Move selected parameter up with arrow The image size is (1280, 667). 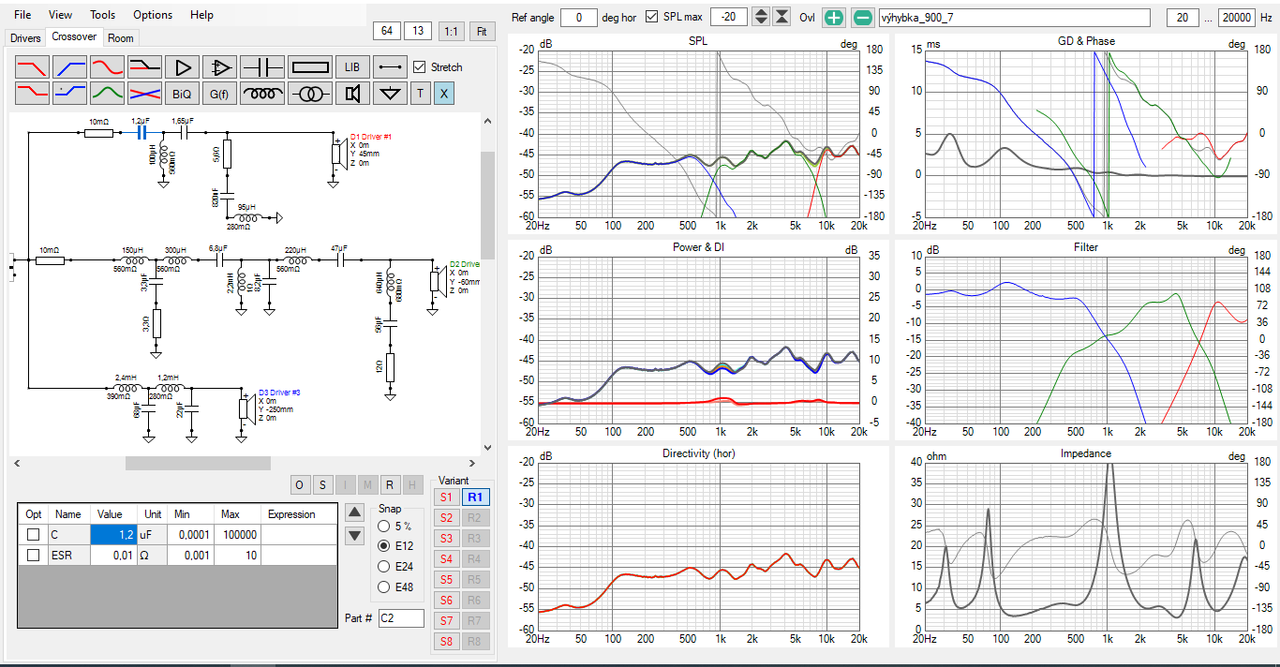354,512
